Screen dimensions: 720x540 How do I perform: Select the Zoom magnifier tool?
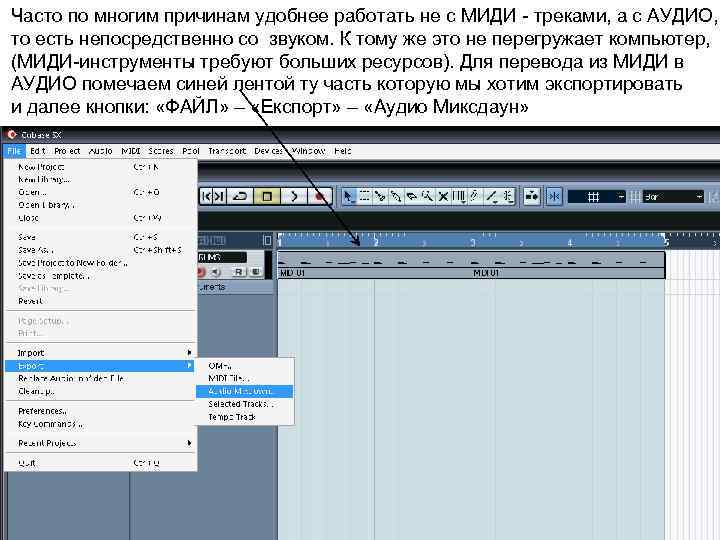(x=427, y=197)
